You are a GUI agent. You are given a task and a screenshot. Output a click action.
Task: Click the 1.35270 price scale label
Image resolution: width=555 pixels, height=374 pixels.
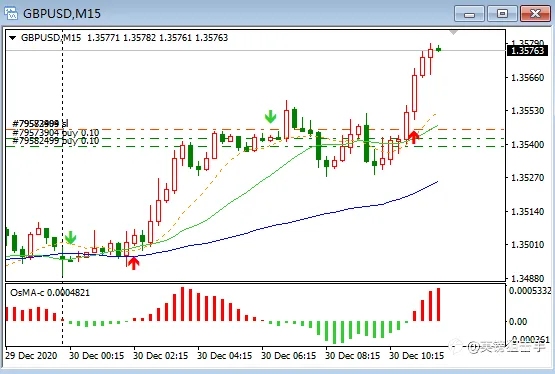point(527,178)
